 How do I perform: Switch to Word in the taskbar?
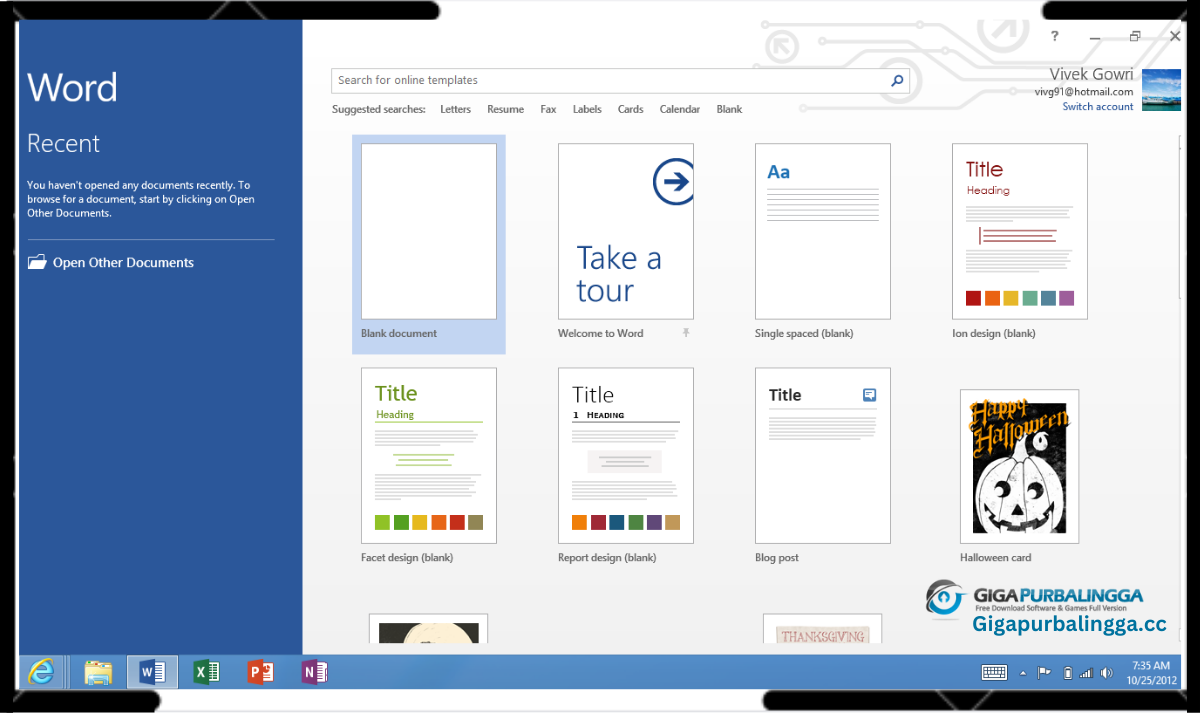pyautogui.click(x=152, y=672)
